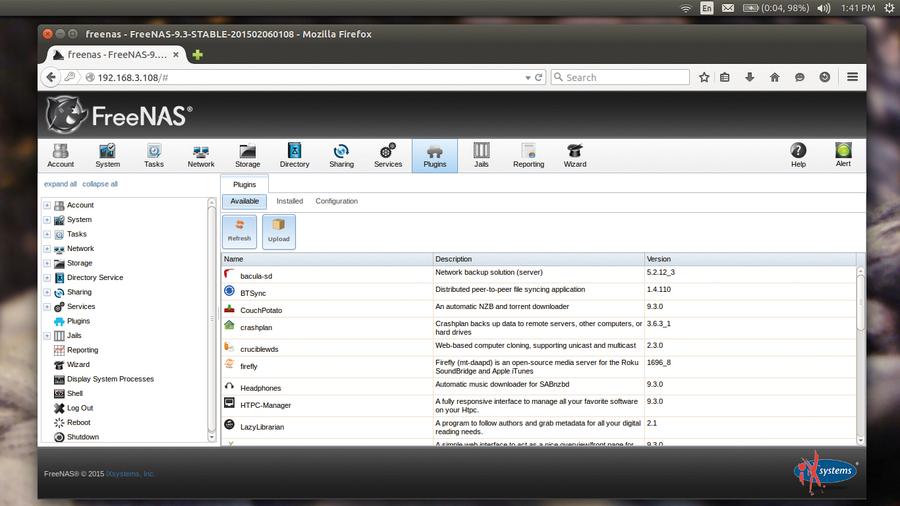Select Wizard in the sidebar tree
Image resolution: width=900 pixels, height=506 pixels.
78,364
